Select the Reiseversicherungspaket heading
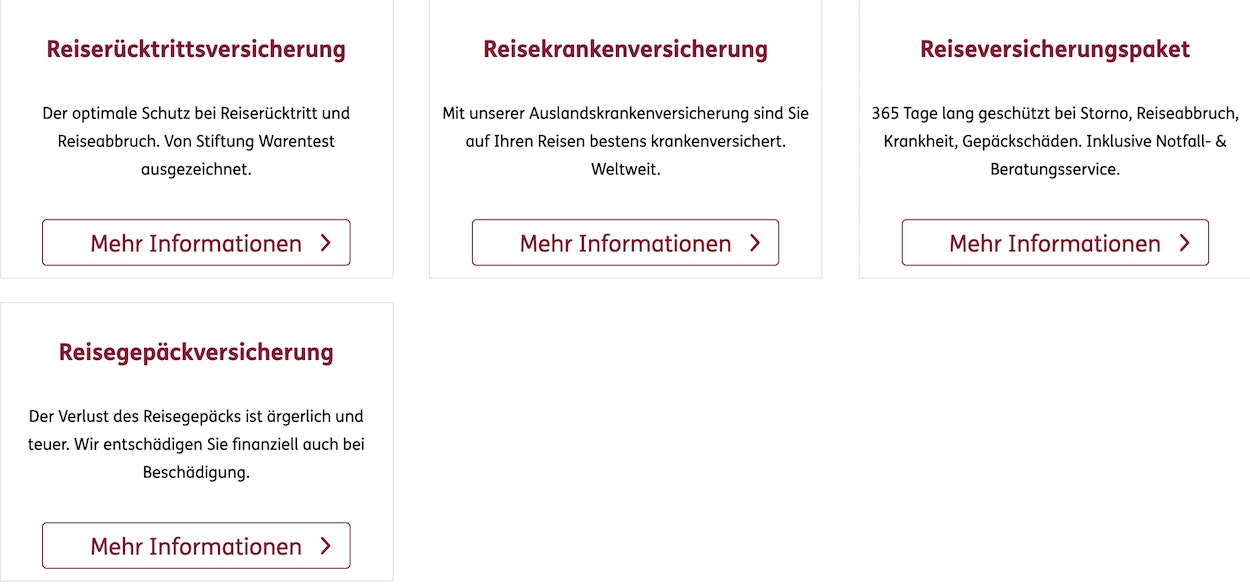This screenshot has height=584, width=1250. [1055, 49]
